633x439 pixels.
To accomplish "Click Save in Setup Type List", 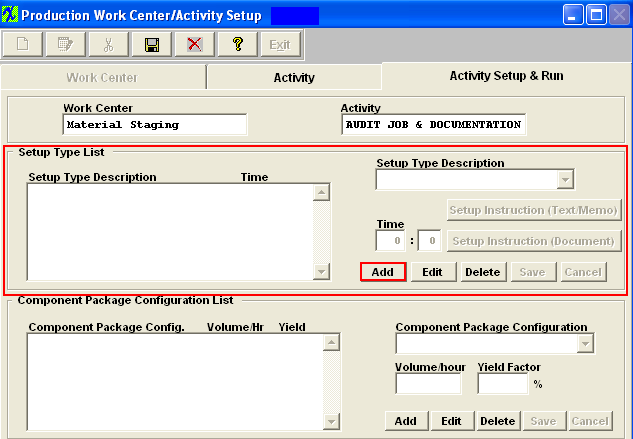I will point(533,272).
